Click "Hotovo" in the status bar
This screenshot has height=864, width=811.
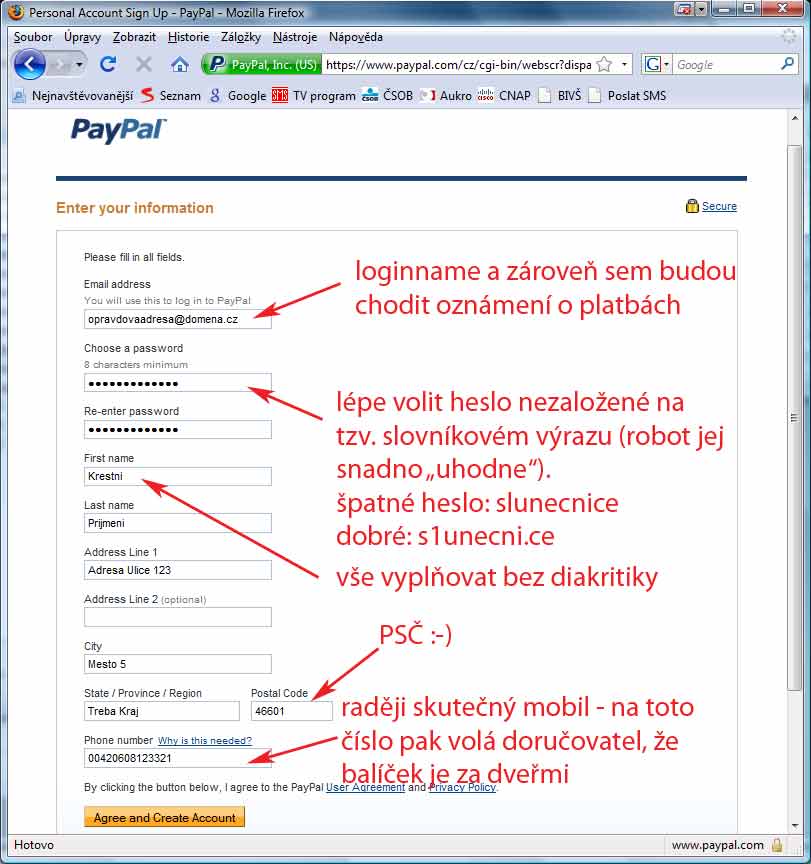click(x=34, y=845)
